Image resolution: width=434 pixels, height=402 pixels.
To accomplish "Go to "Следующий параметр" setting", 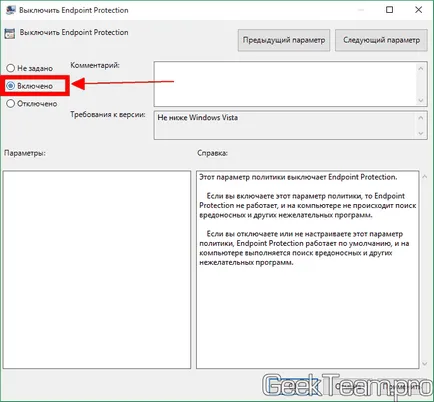I will coord(381,40).
